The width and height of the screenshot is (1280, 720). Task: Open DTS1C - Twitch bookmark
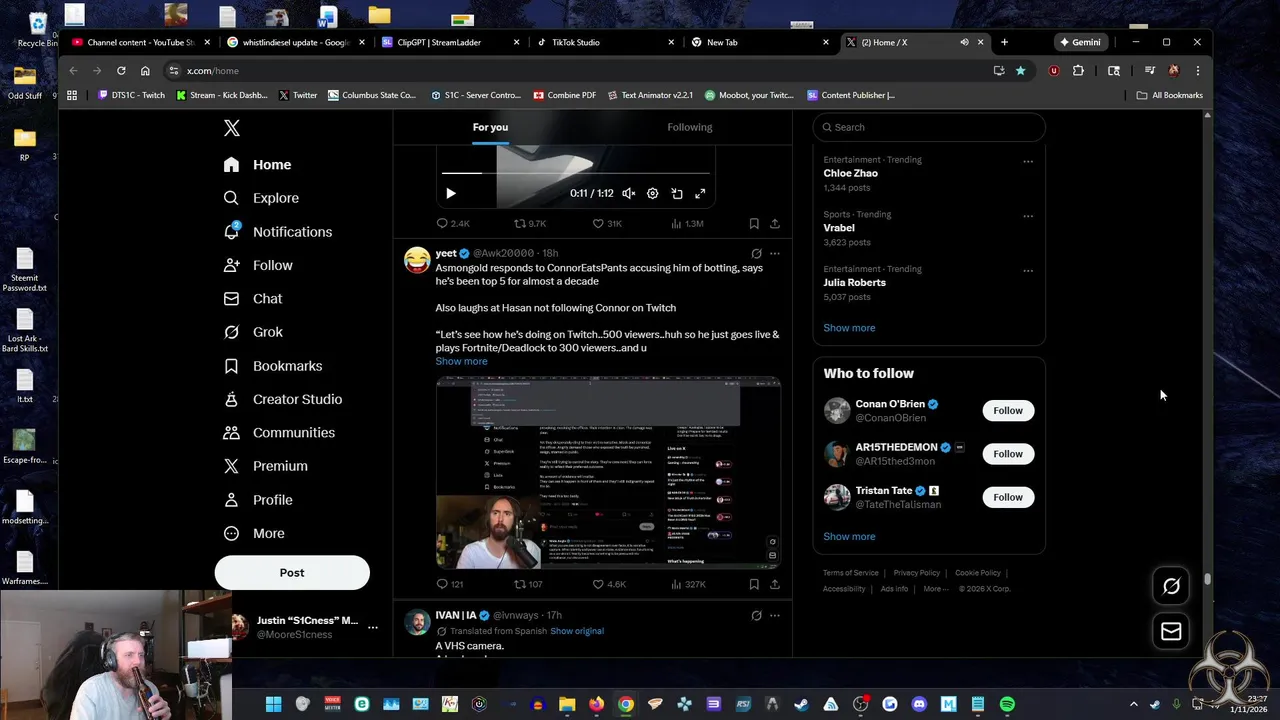point(131,95)
